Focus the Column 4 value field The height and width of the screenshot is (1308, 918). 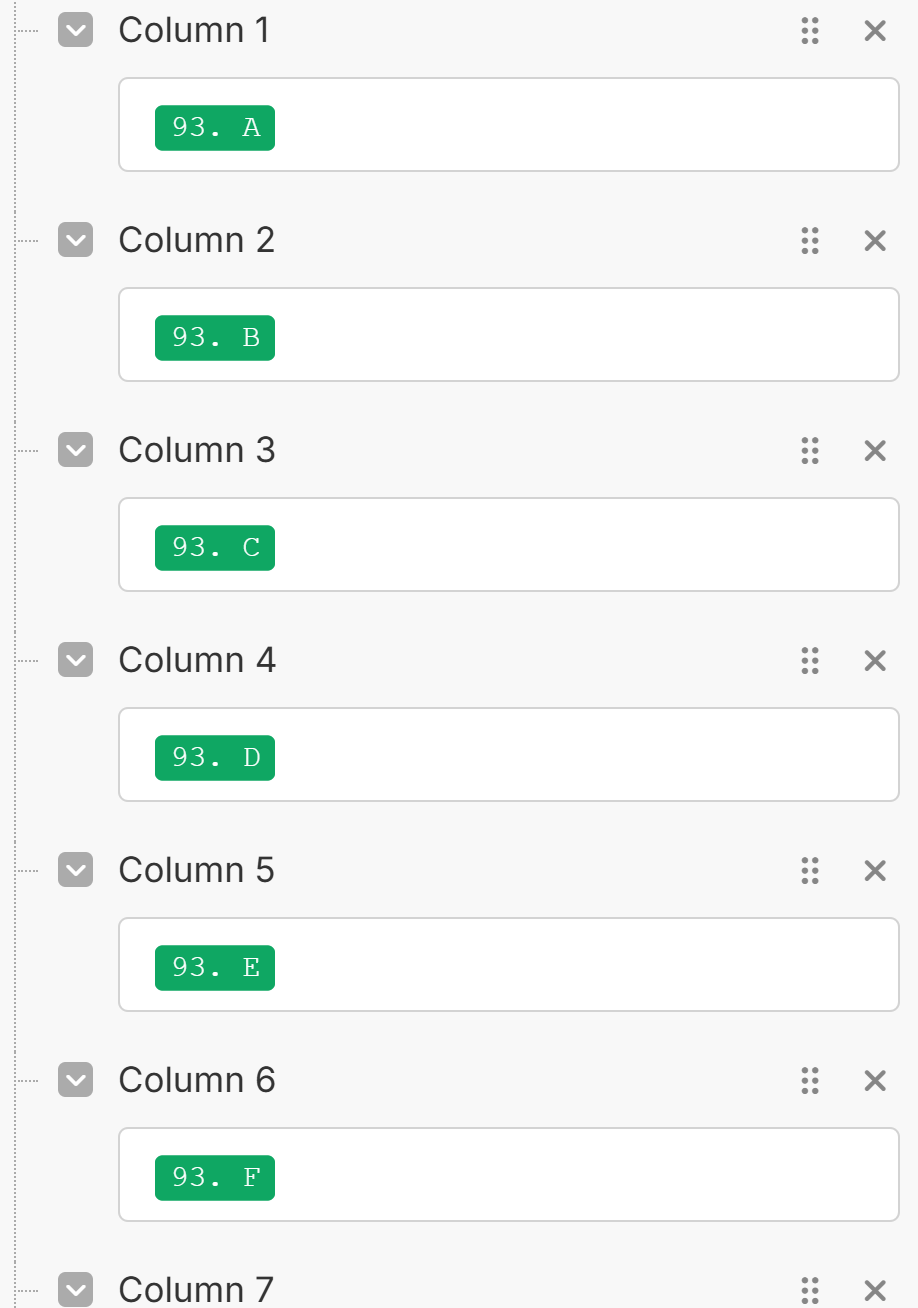(x=580, y=755)
